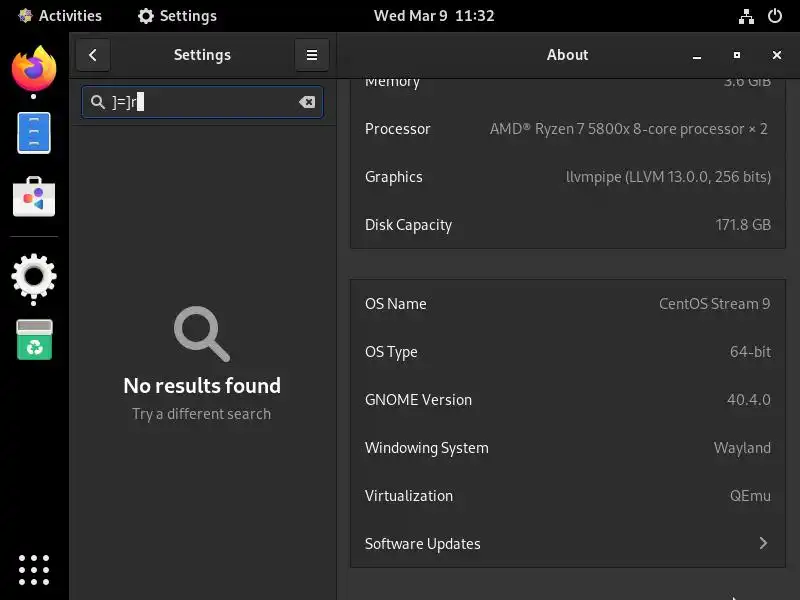Launch the Files manager from dock
Image resolution: width=800 pixels, height=600 pixels.
point(34,133)
